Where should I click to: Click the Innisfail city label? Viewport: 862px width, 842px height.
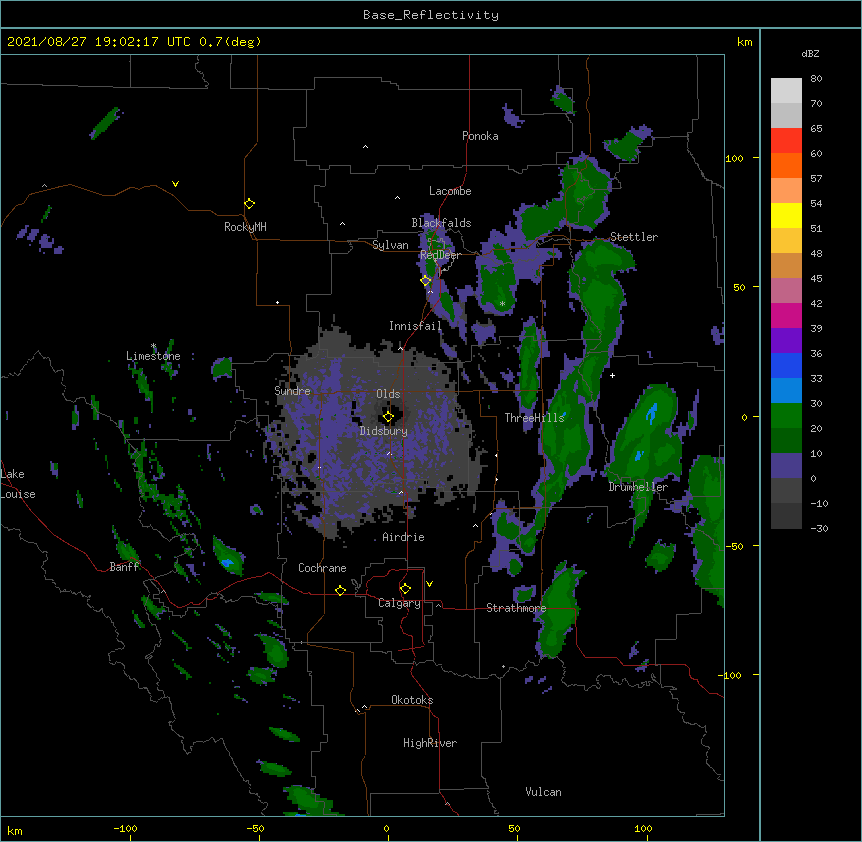[x=416, y=326]
